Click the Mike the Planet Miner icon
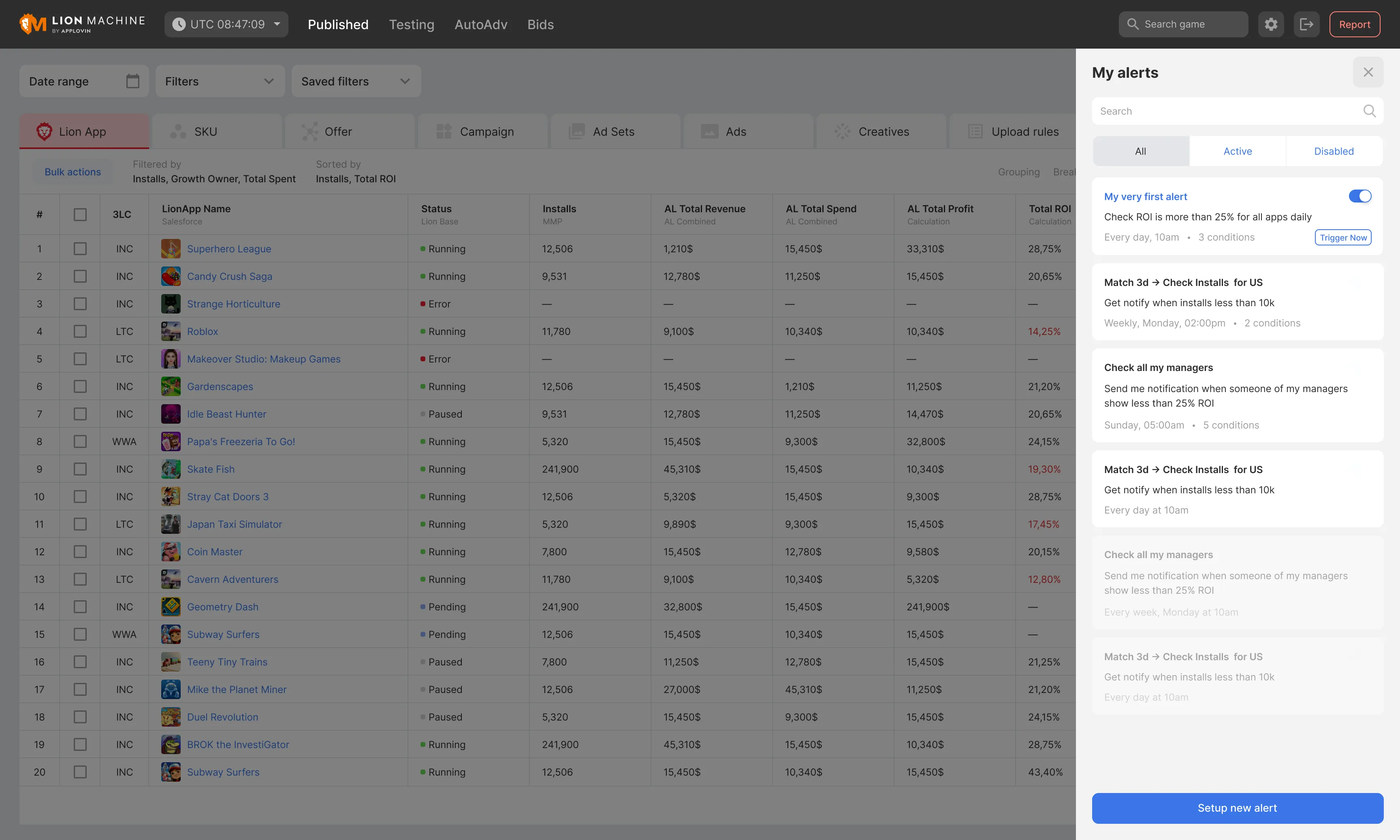Viewport: 1400px width, 840px height. 171,689
